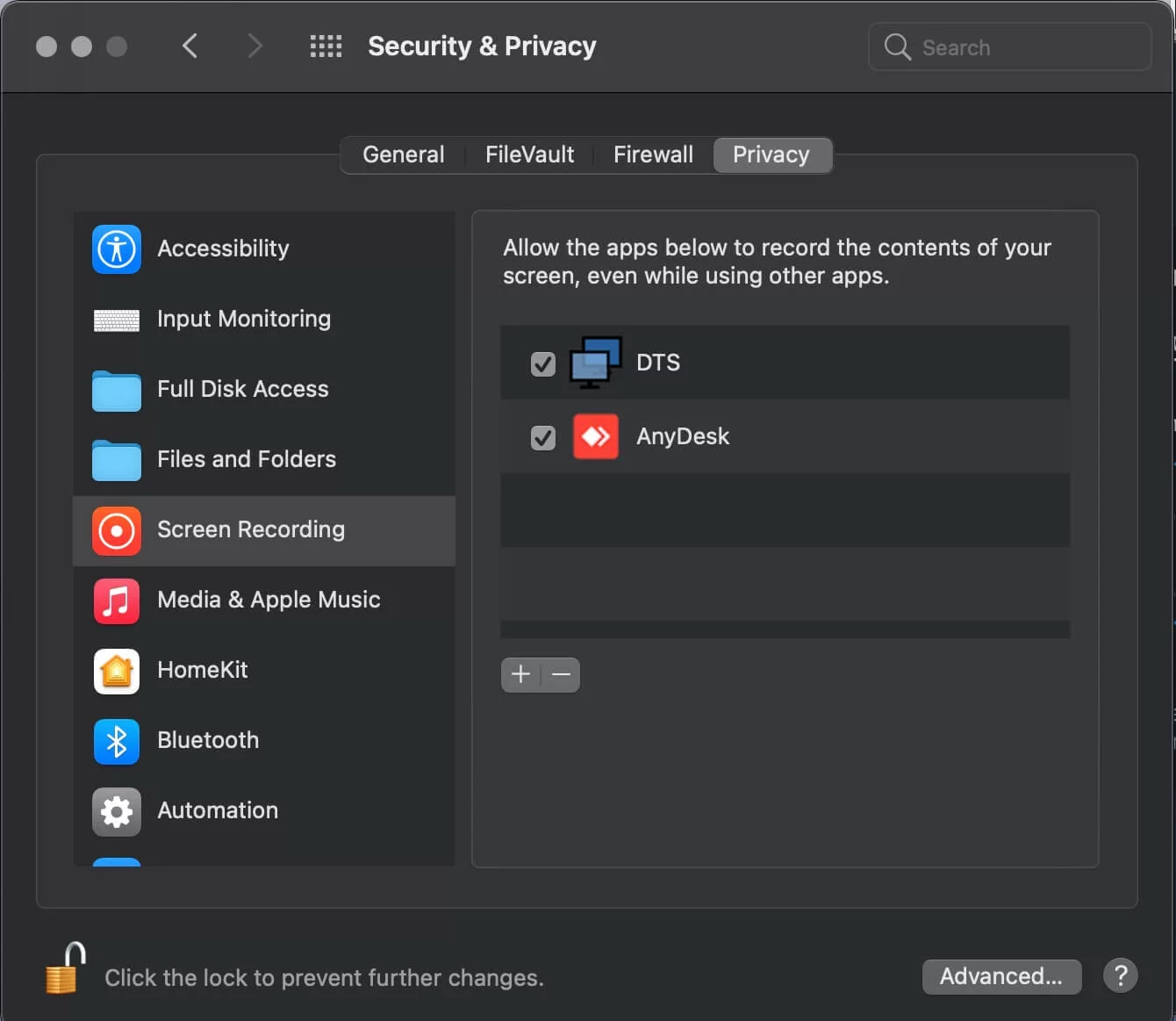Switch to the General tab

tap(403, 155)
